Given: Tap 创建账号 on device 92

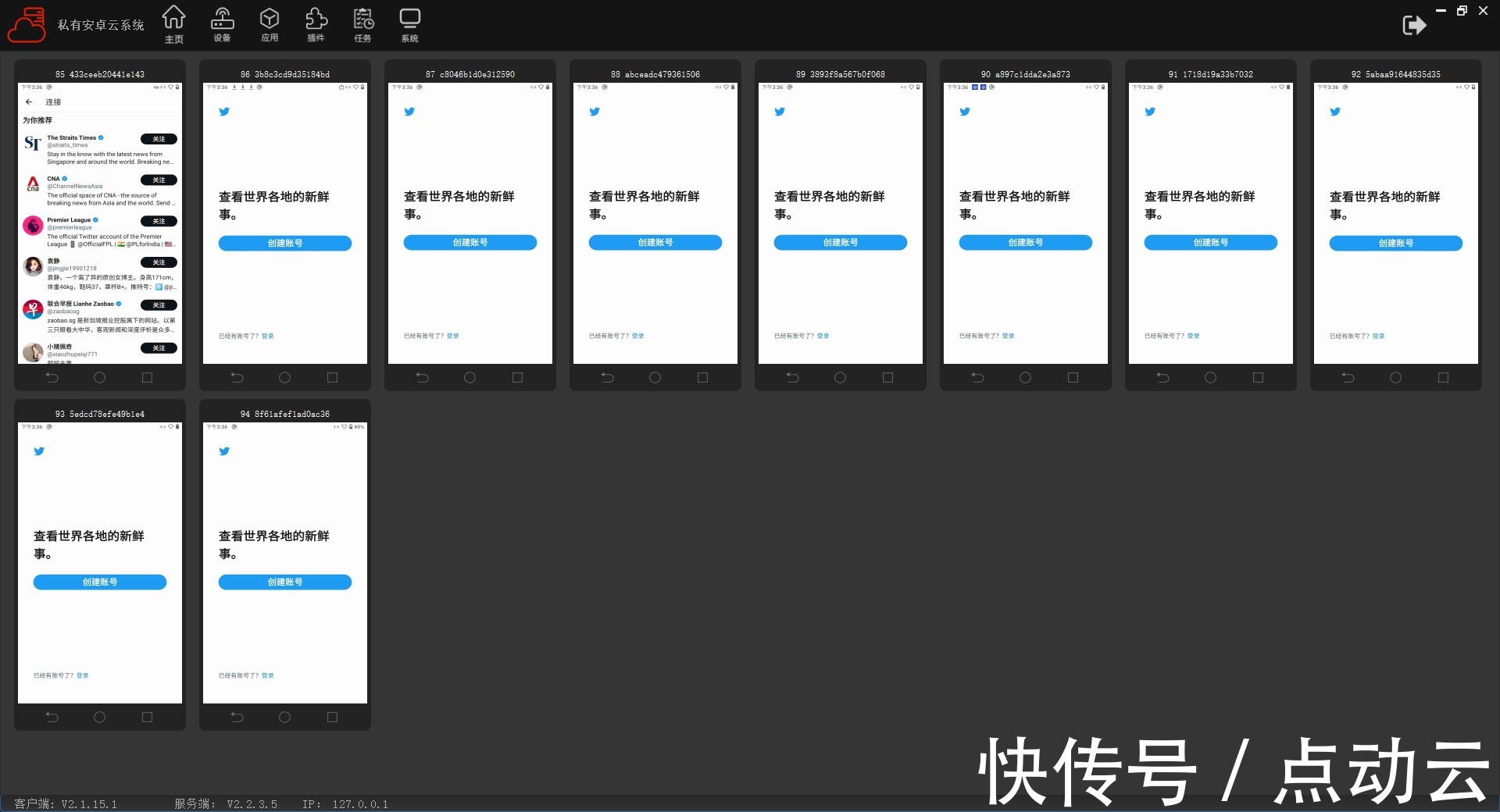Looking at the screenshot, I should click(x=1396, y=243).
